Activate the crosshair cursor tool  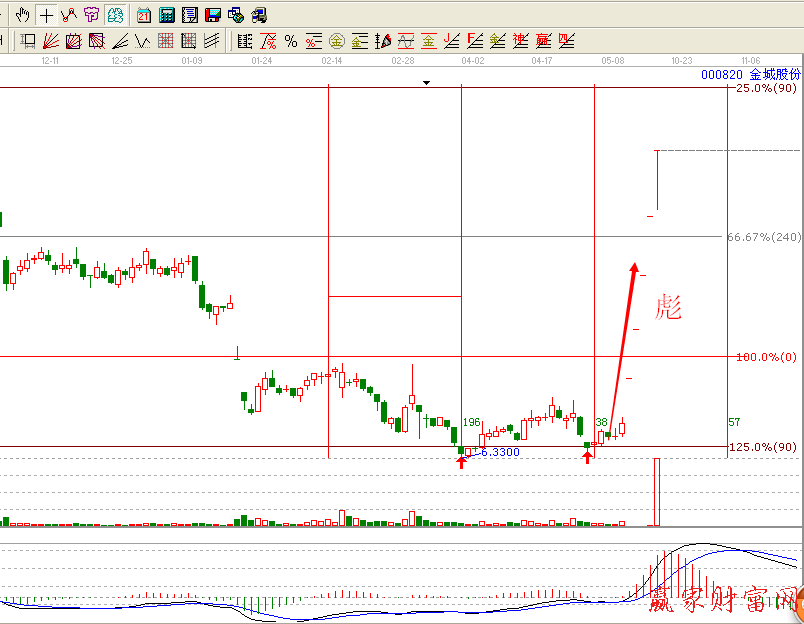click(46, 15)
